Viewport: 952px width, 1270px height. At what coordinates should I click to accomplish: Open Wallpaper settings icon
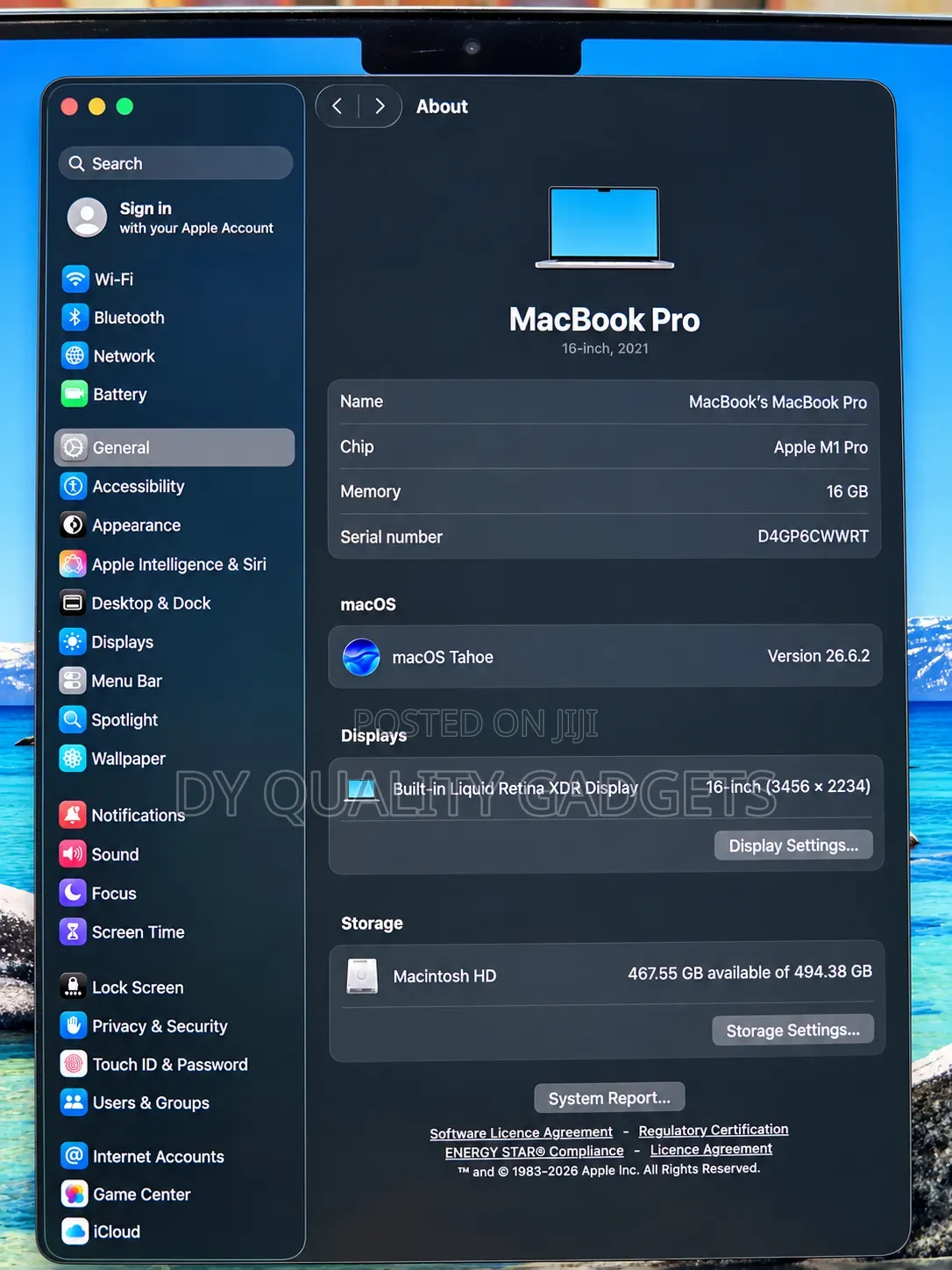73,758
